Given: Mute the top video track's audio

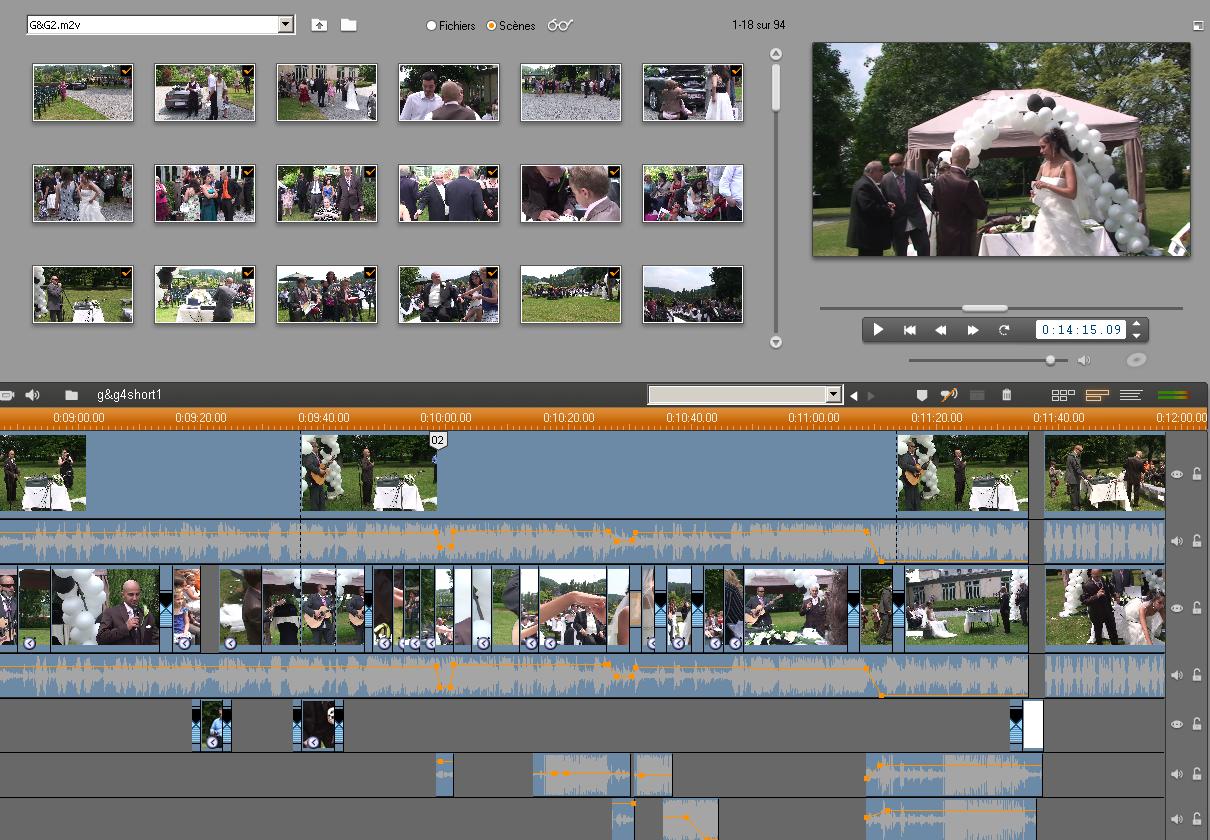Looking at the screenshot, I should [x=1177, y=541].
